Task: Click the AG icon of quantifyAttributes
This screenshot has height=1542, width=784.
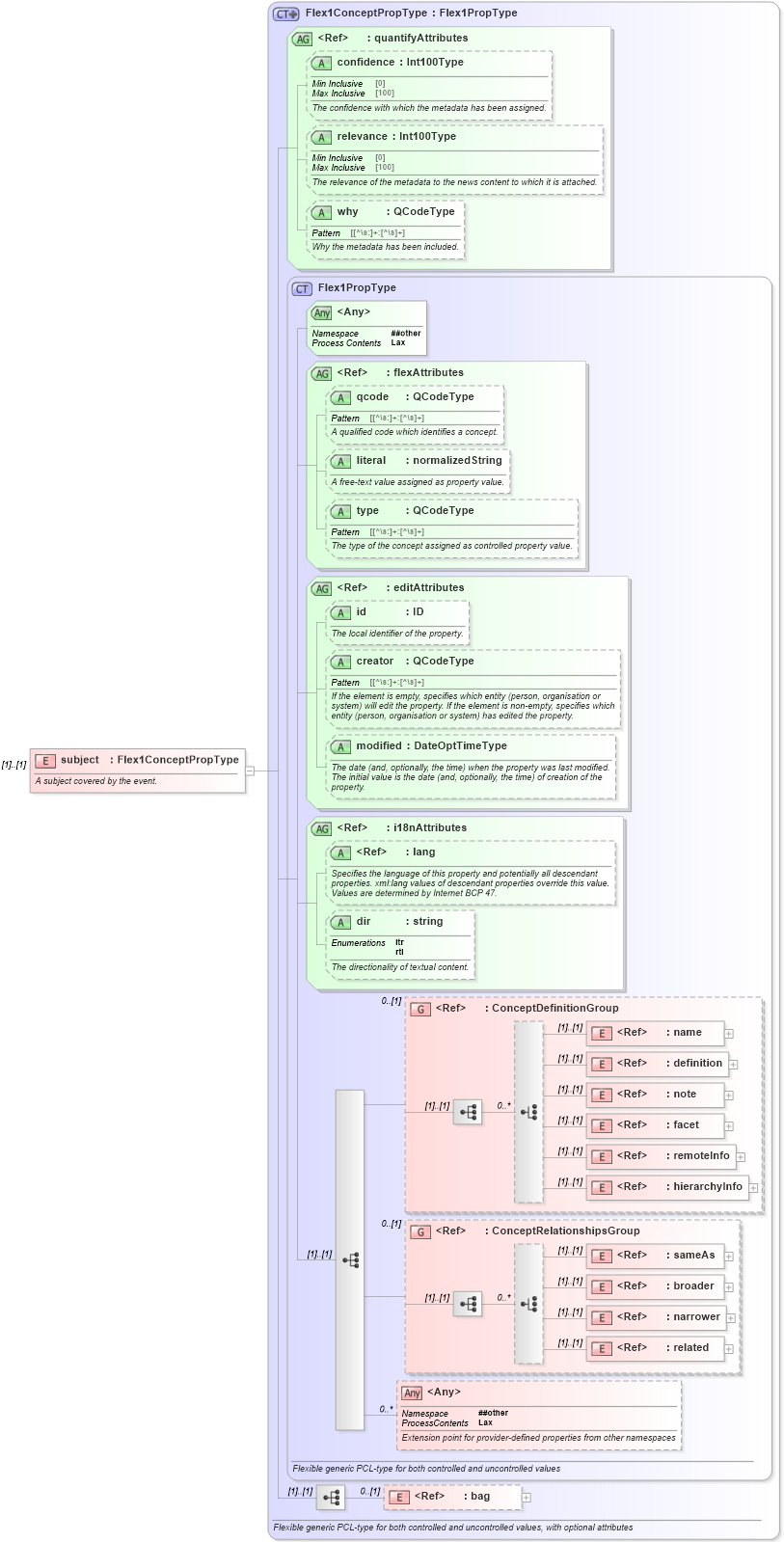Action: point(302,39)
